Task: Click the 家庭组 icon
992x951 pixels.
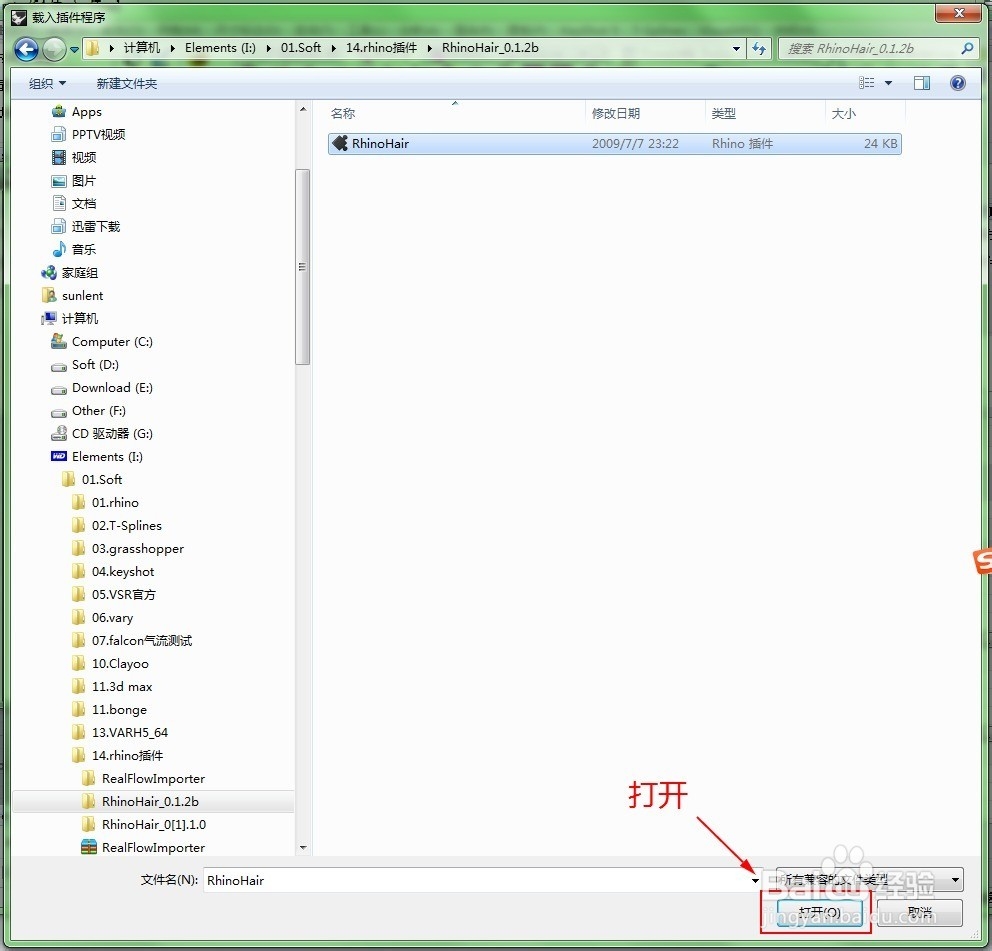Action: (49, 273)
